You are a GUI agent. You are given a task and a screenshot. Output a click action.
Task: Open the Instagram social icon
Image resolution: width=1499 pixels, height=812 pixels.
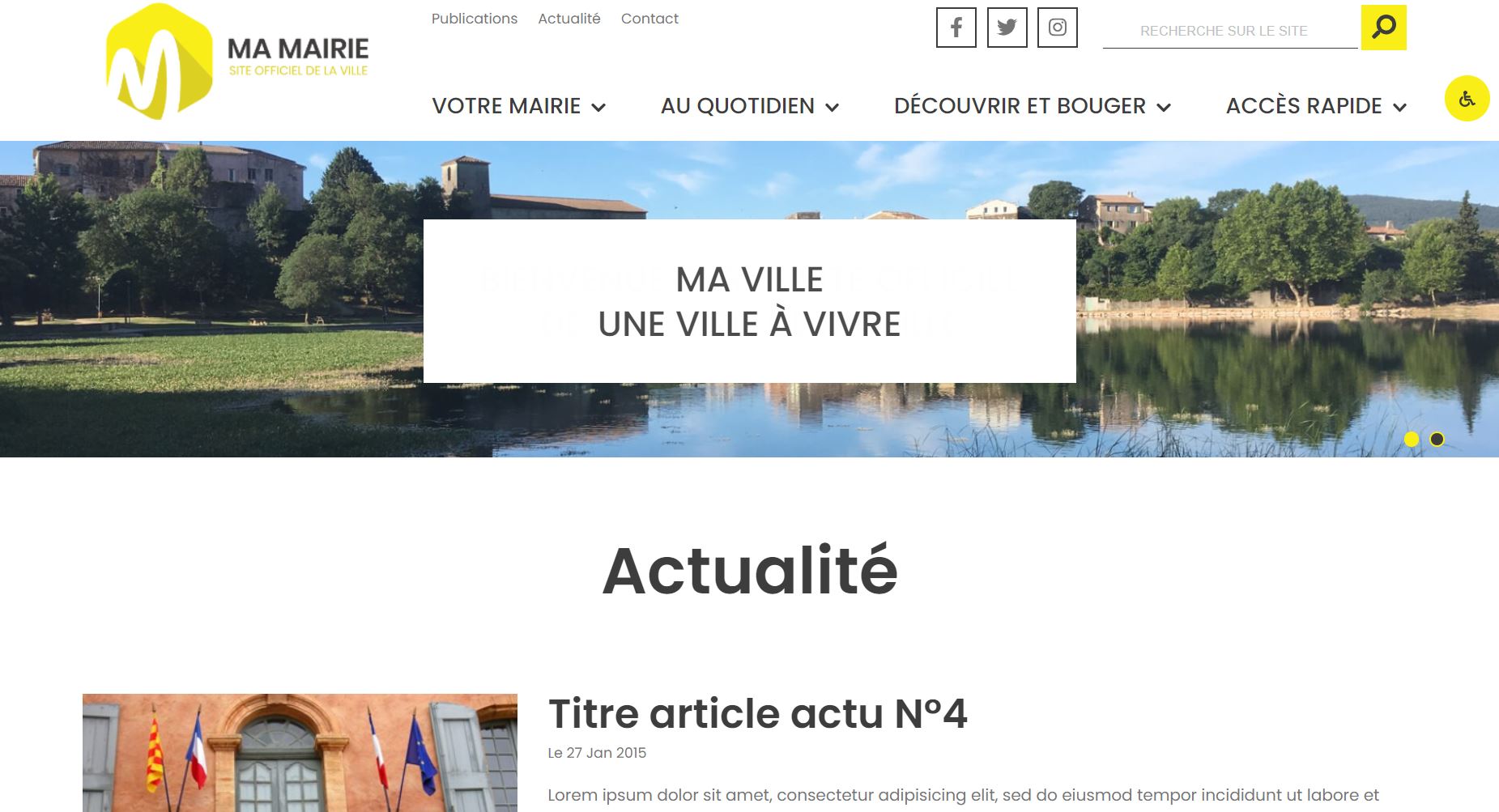(x=1057, y=28)
